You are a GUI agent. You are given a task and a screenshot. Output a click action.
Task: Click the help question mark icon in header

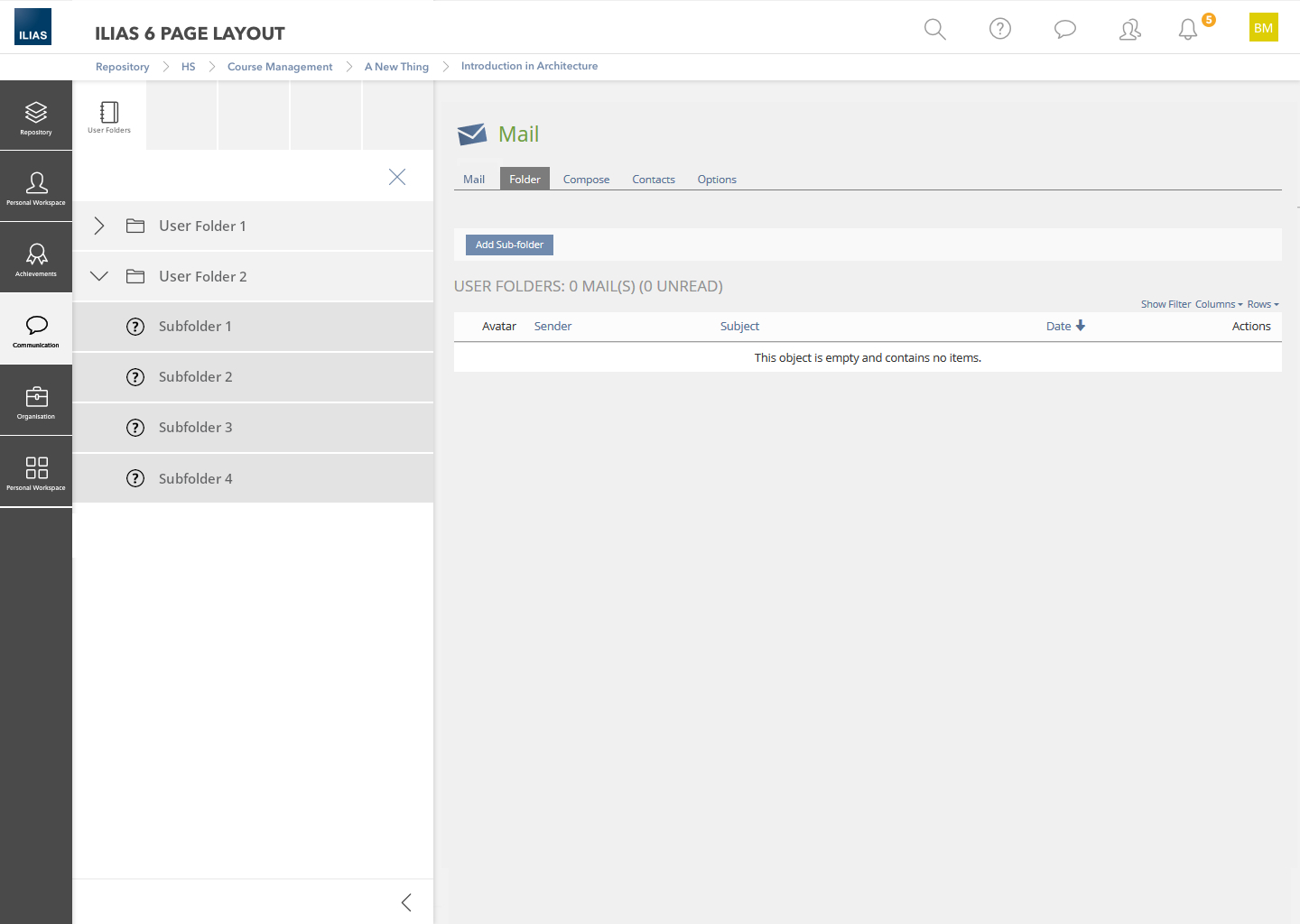click(999, 29)
